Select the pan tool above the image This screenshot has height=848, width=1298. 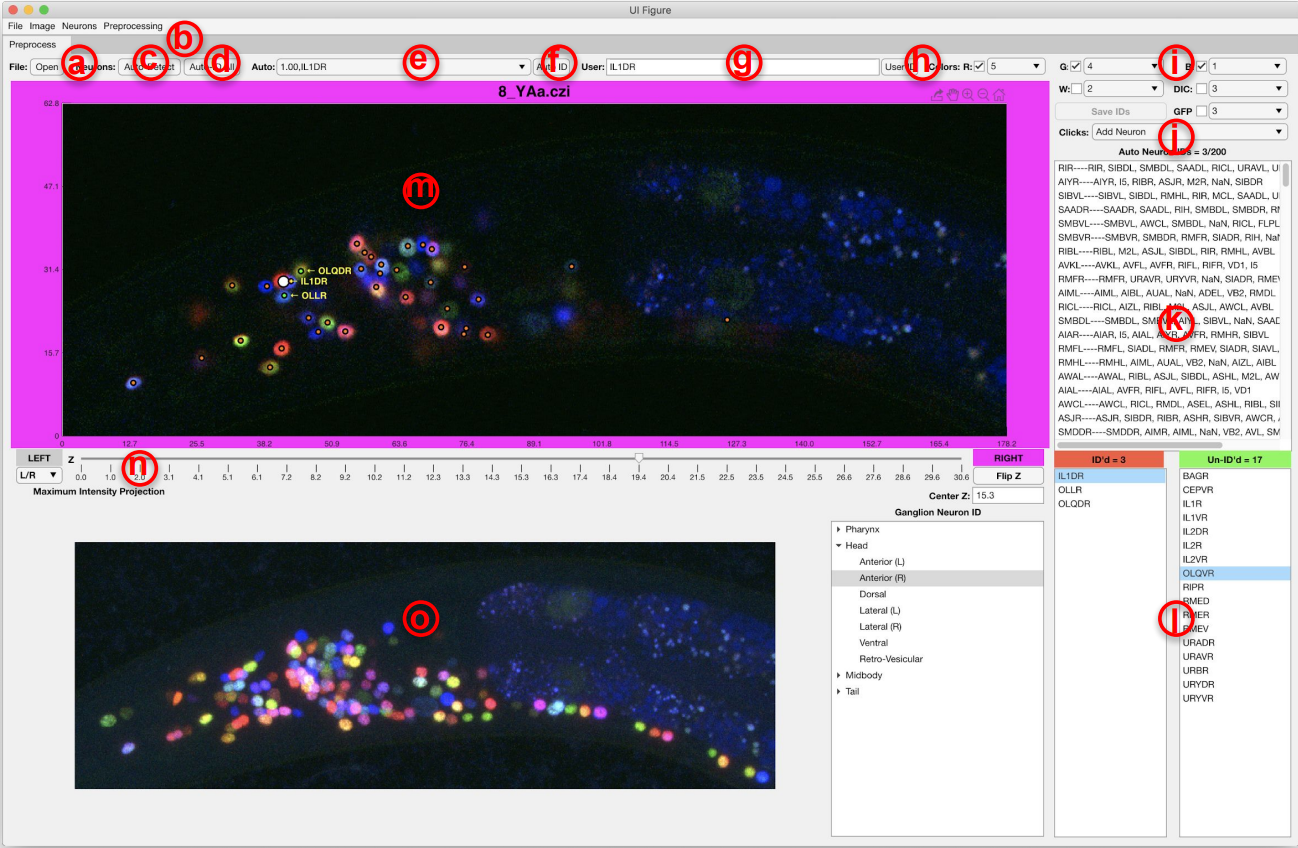(953, 96)
